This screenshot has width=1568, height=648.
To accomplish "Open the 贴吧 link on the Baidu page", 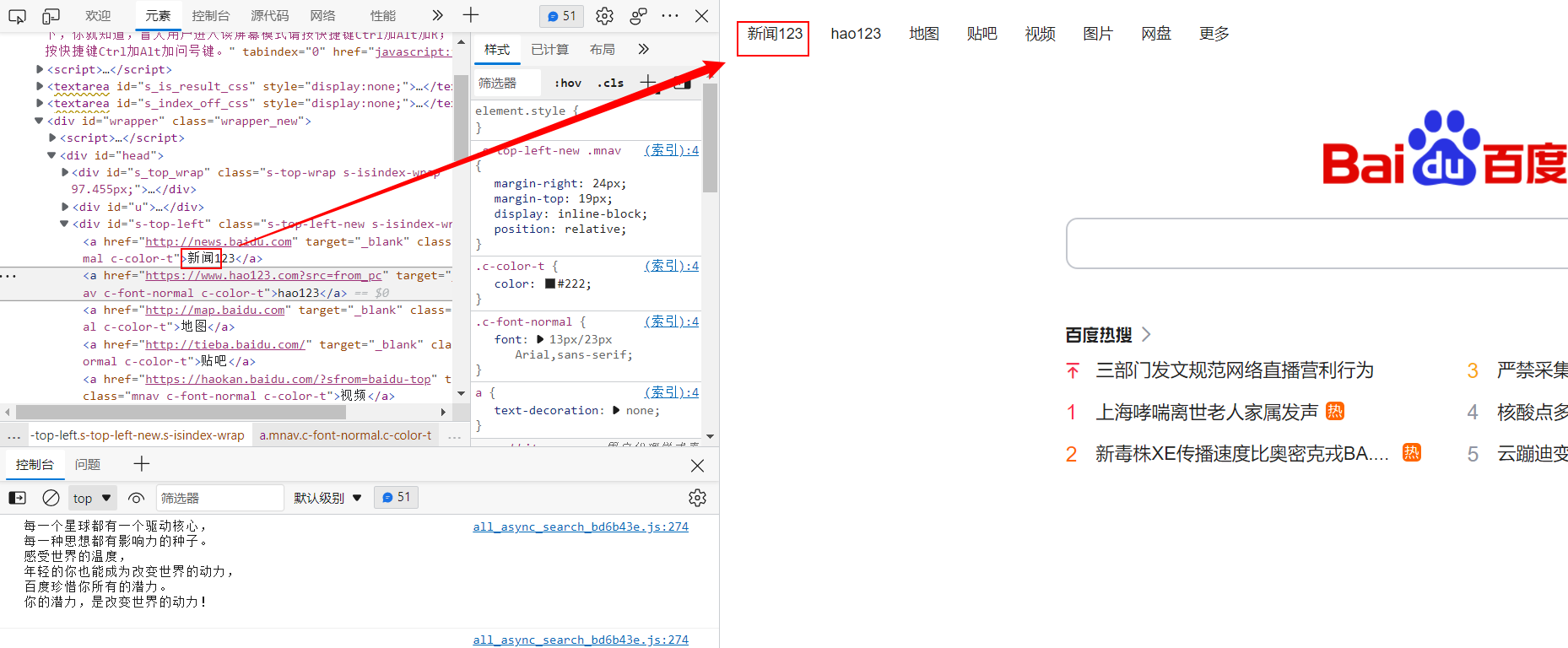I will [982, 34].
